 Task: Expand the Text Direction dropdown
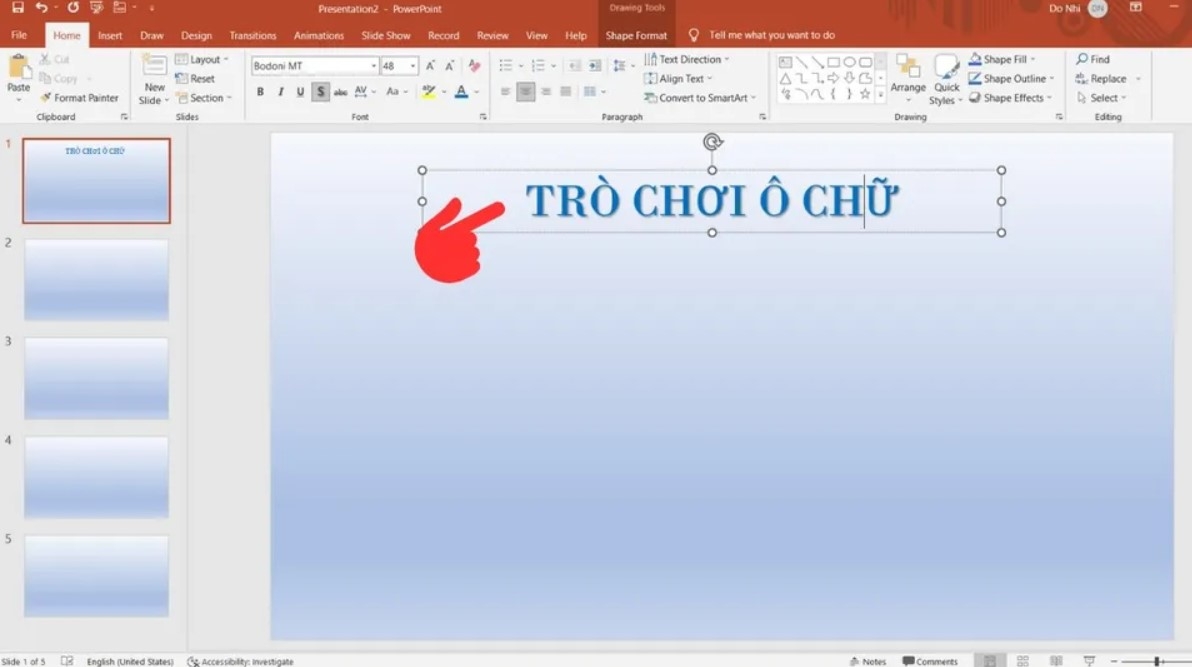[x=686, y=59]
